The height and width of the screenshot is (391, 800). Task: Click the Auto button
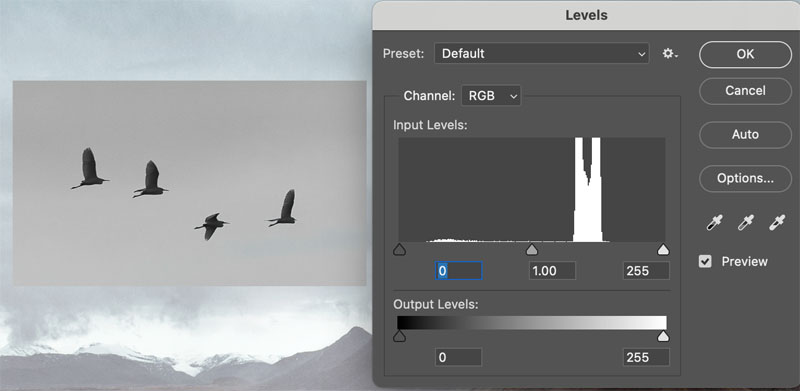click(x=745, y=135)
